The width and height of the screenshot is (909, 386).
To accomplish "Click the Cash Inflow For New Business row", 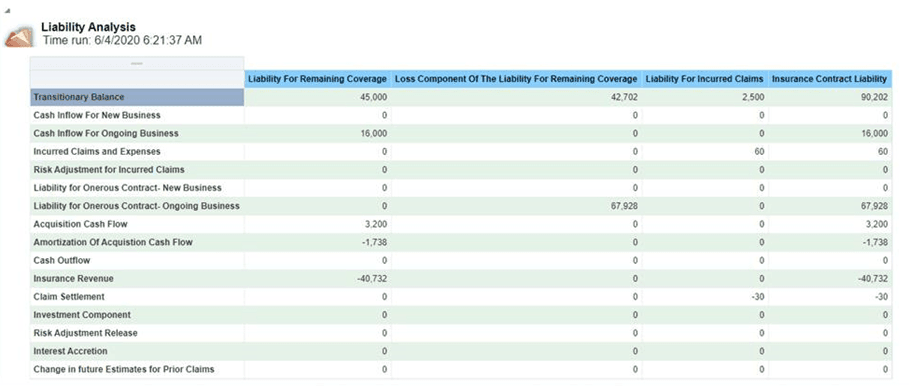I will coord(137,115).
